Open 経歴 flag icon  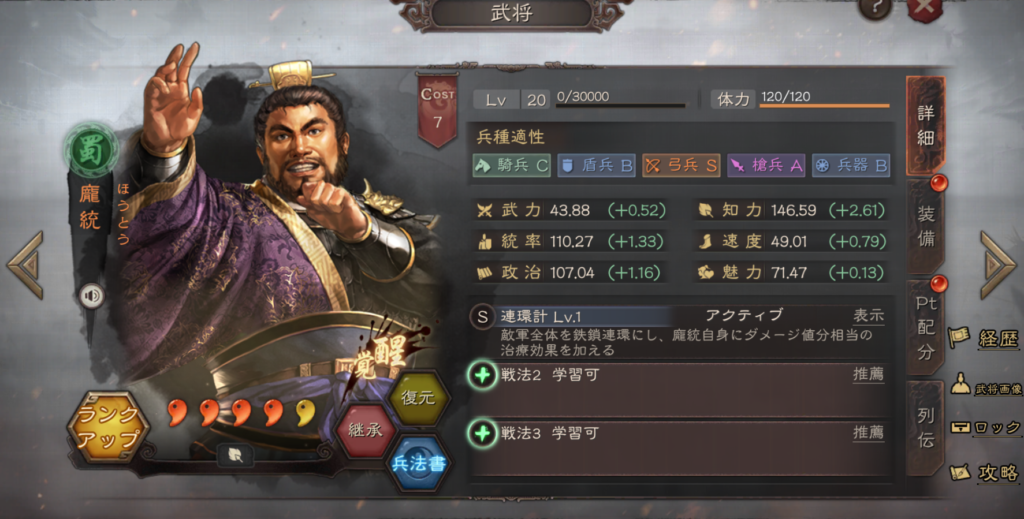[x=960, y=337]
